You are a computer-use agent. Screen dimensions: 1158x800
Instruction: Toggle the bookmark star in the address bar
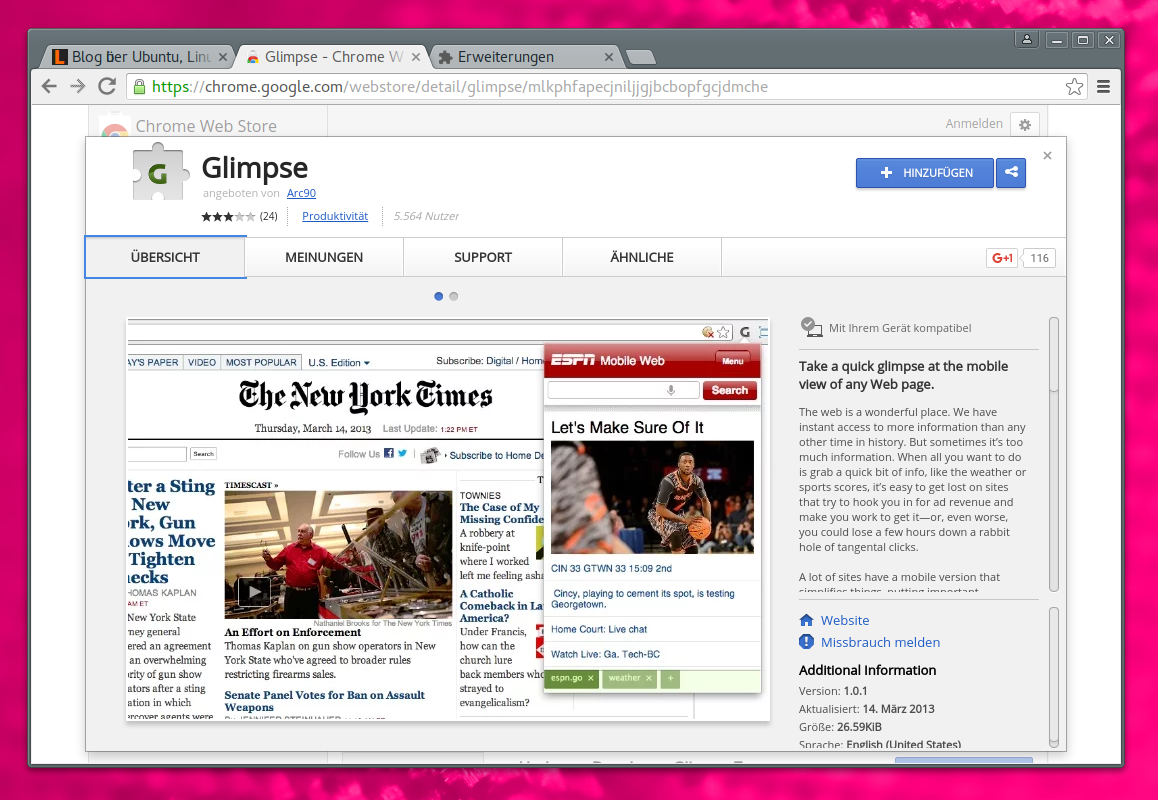pos(1074,86)
